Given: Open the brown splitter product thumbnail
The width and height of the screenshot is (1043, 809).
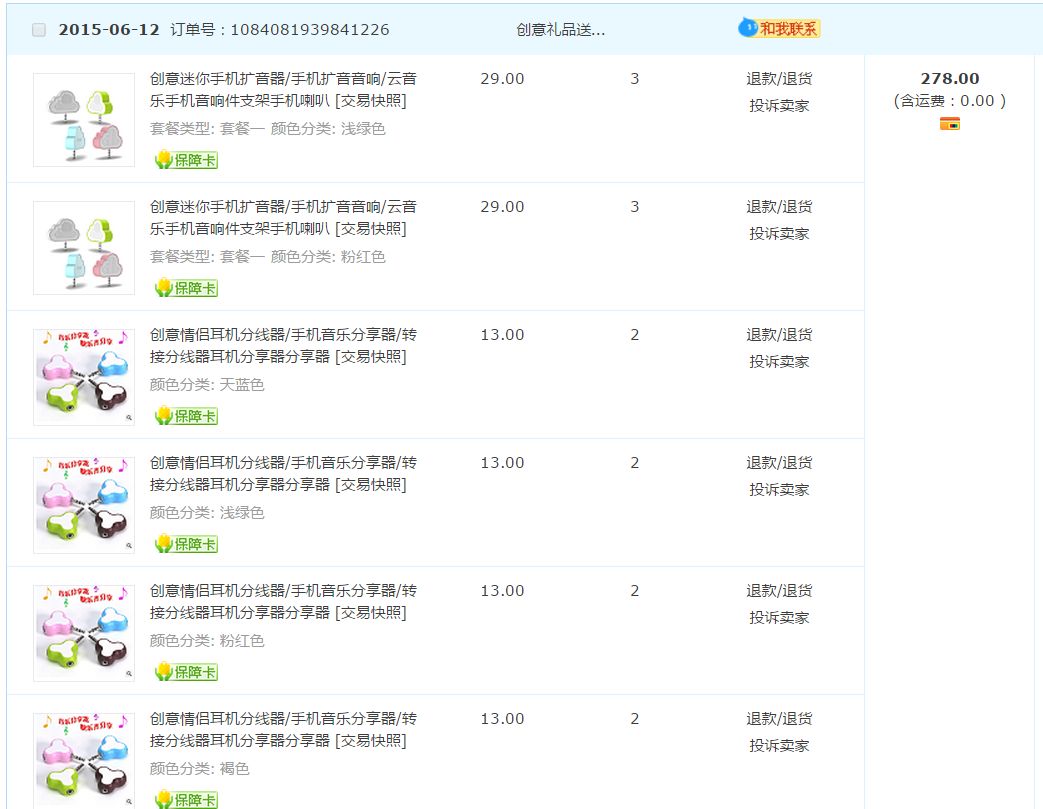Looking at the screenshot, I should tap(84, 760).
